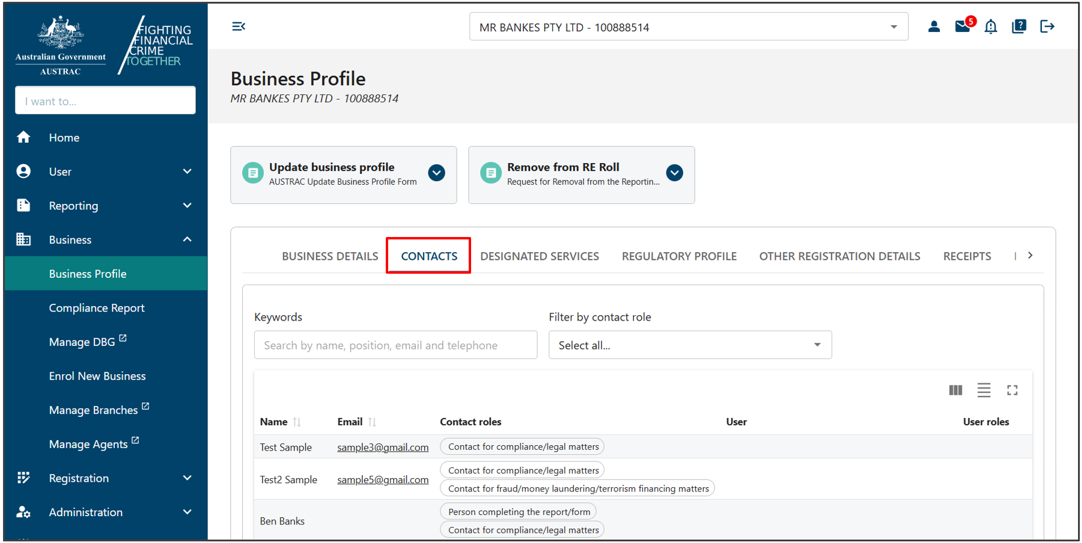Open the mail inbox icon with 5 badge
The width and height of the screenshot is (1082, 543).
(x=963, y=26)
